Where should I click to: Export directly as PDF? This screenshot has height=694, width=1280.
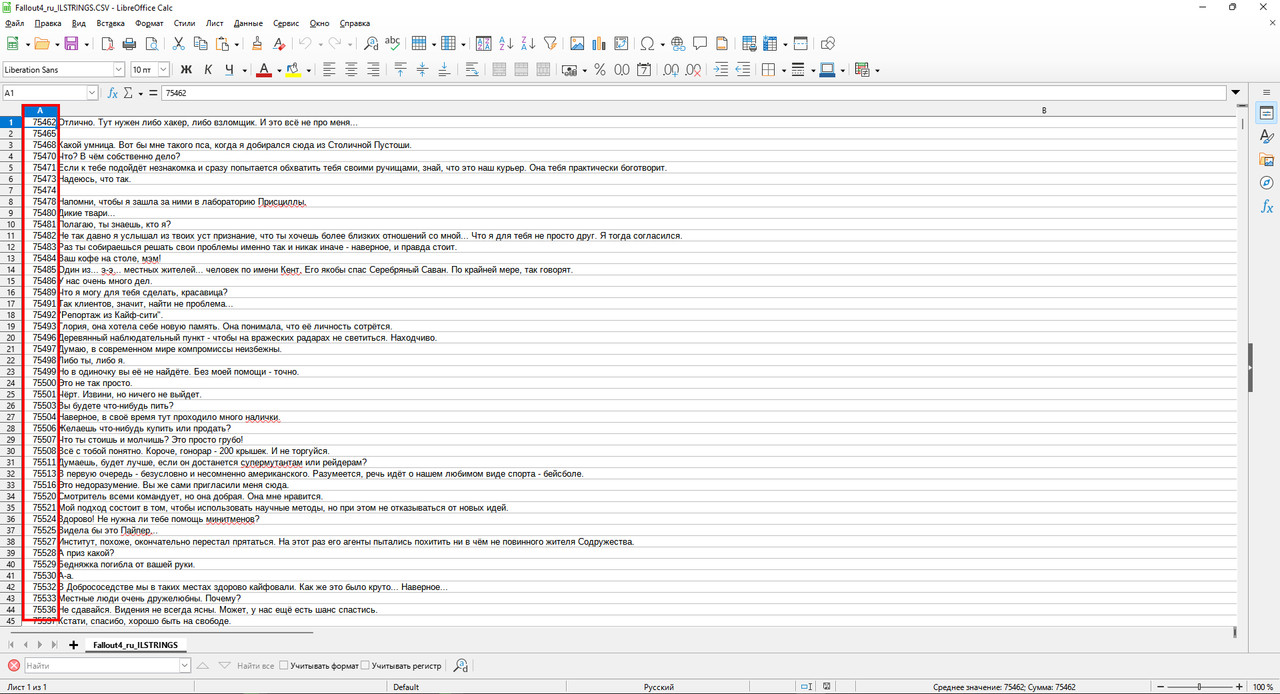tap(107, 44)
